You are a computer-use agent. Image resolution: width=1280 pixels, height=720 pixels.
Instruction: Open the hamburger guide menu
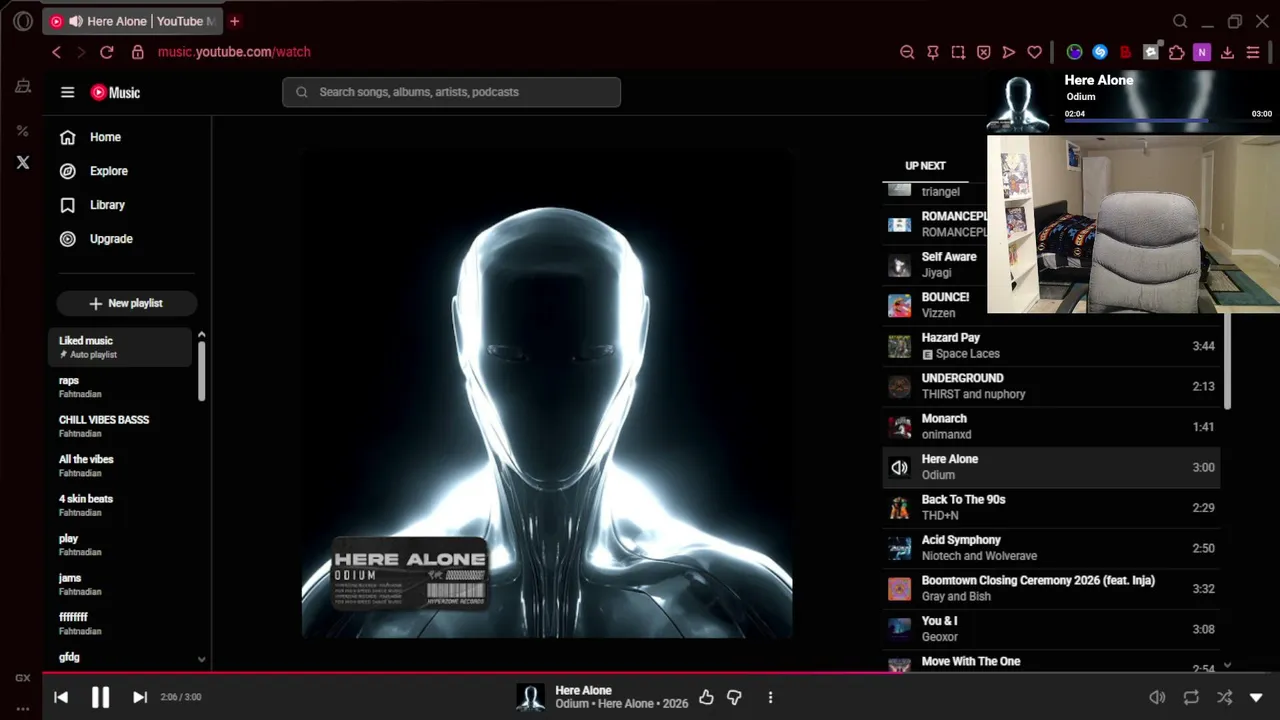[x=67, y=92]
